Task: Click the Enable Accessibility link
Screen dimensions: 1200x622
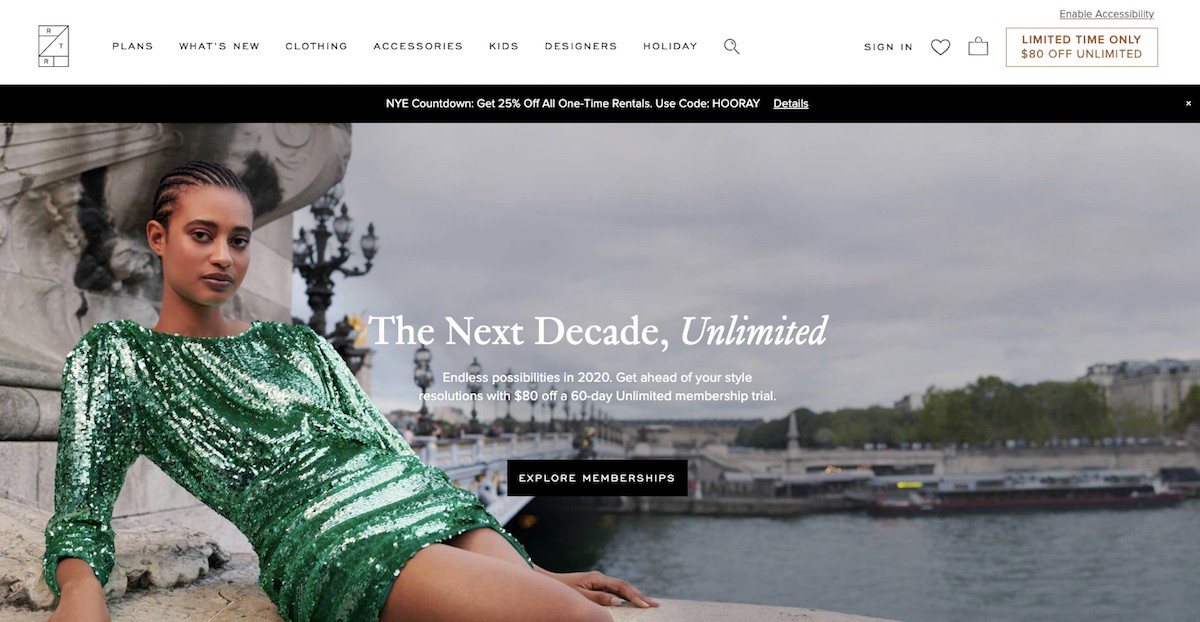Action: pyautogui.click(x=1106, y=14)
